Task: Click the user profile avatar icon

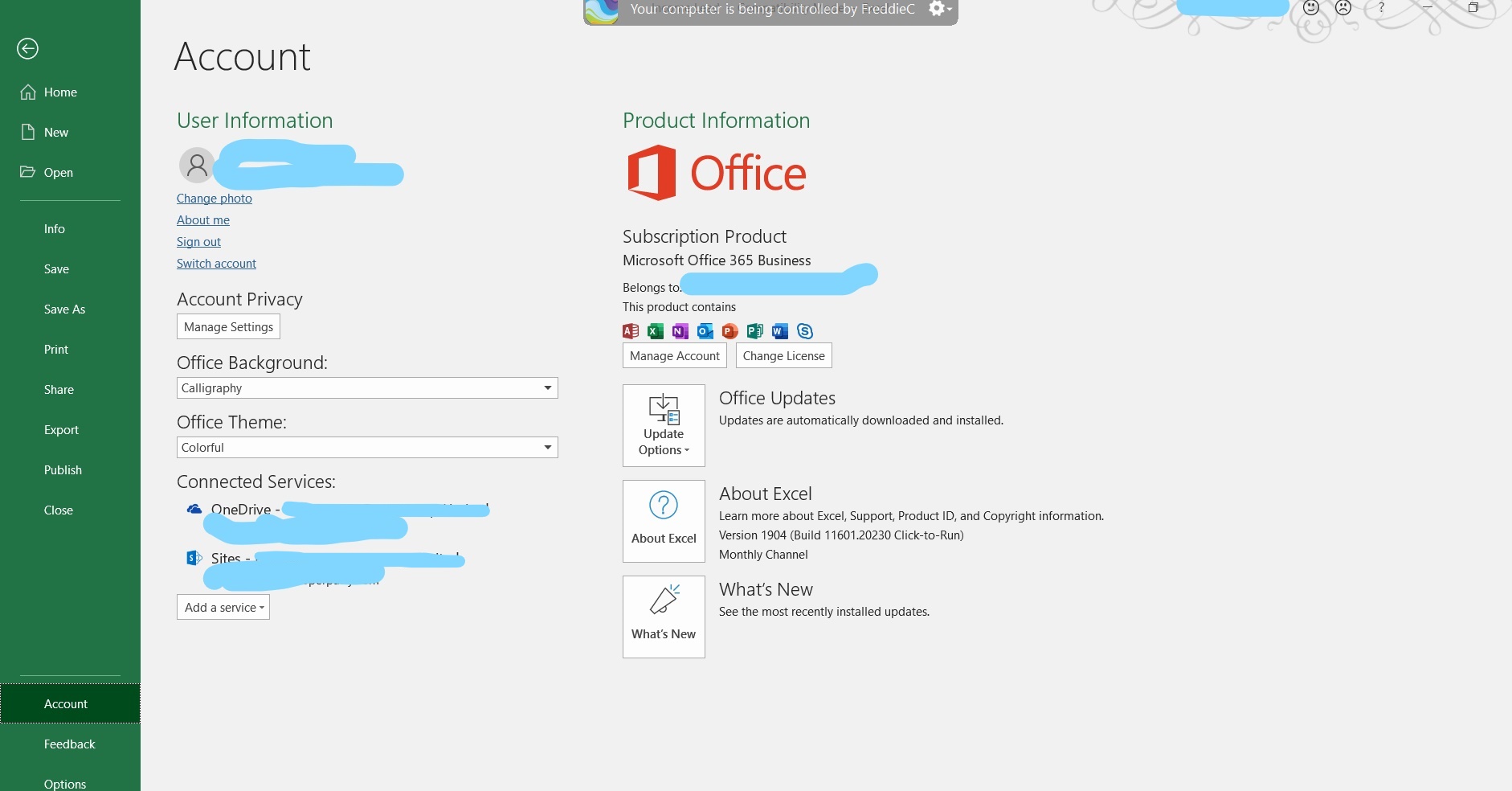Action: pyautogui.click(x=197, y=165)
